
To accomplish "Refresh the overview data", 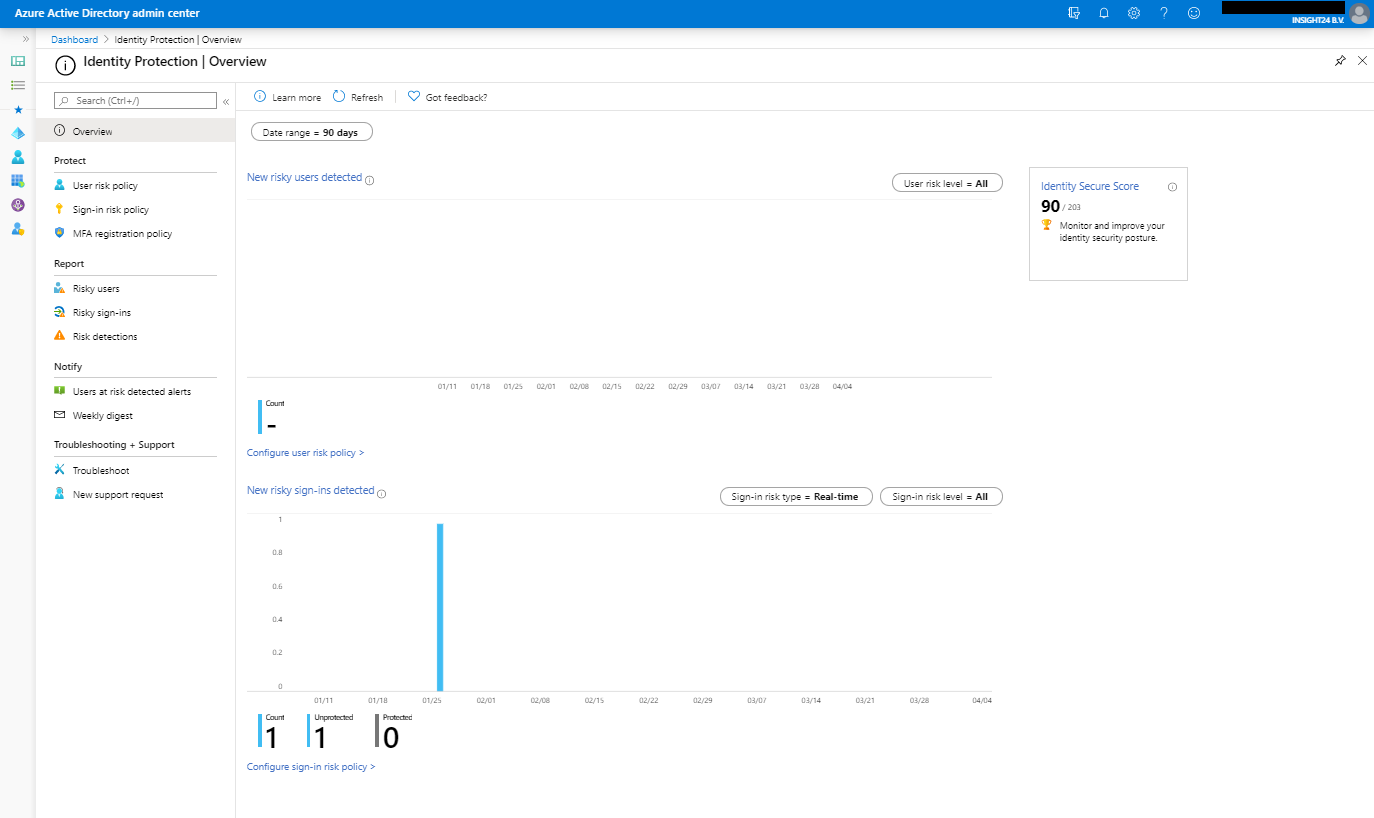I will click(358, 97).
